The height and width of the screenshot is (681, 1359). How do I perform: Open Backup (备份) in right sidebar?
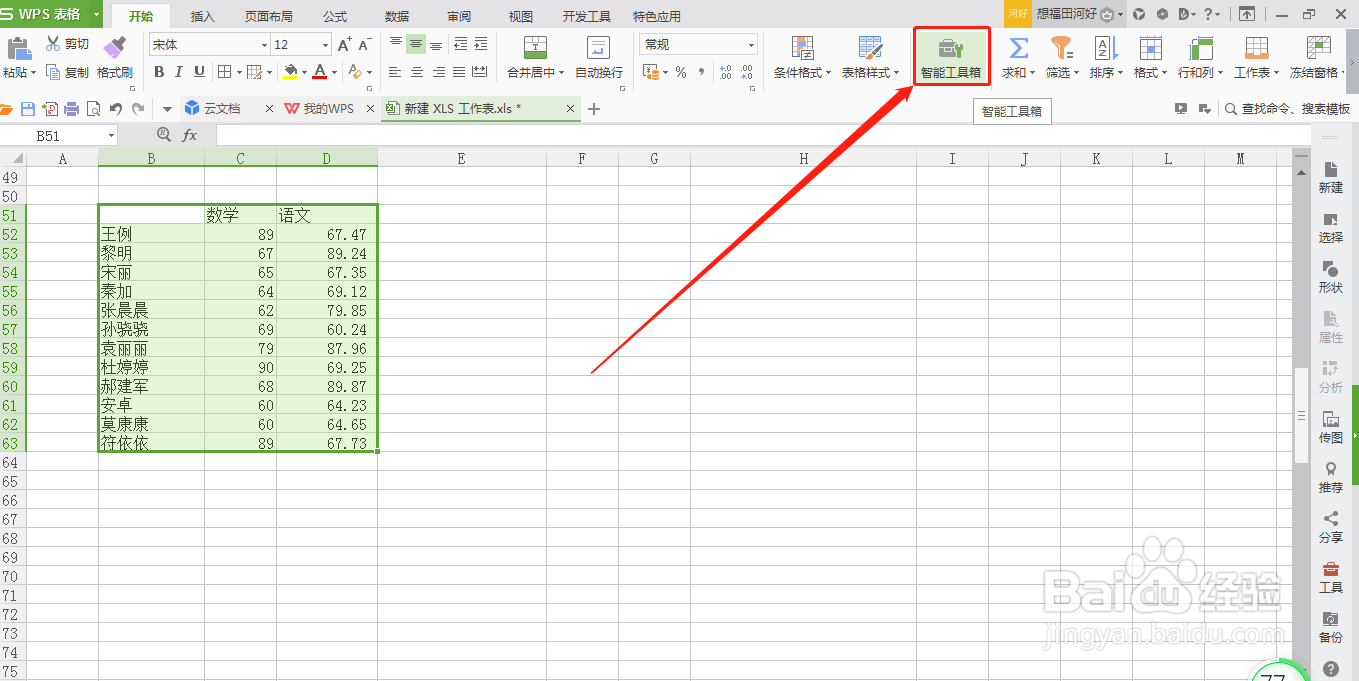[x=1330, y=627]
